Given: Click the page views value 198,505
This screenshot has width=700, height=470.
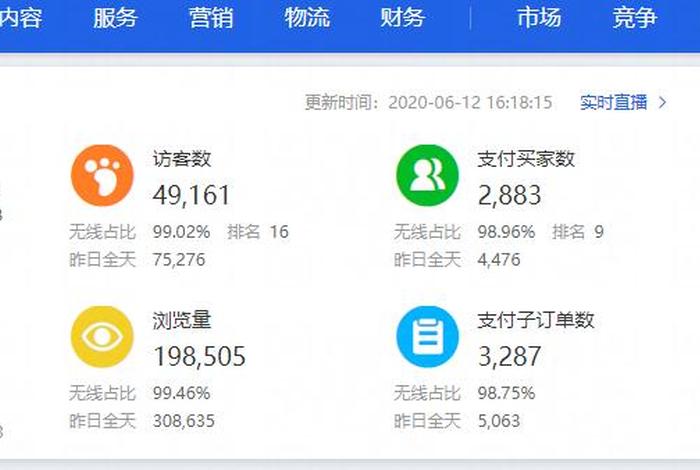Looking at the screenshot, I should pyautogui.click(x=199, y=357).
